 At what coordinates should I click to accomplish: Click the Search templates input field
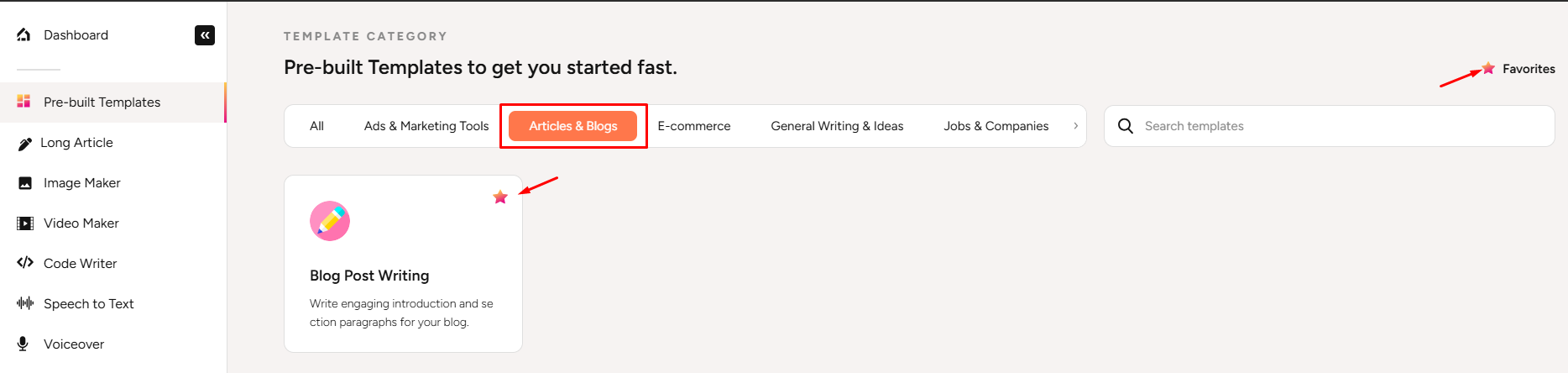pyautogui.click(x=1343, y=126)
